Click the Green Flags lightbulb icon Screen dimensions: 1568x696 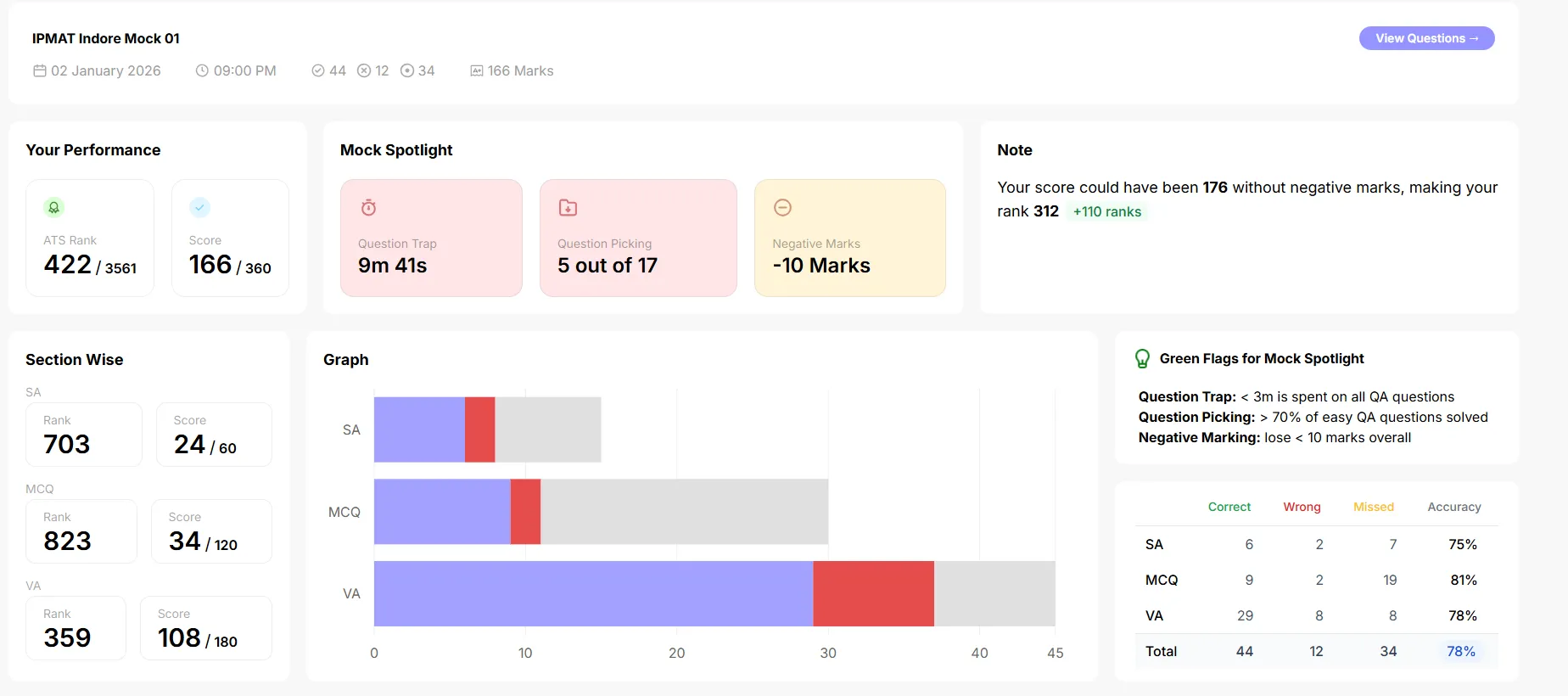click(1143, 359)
